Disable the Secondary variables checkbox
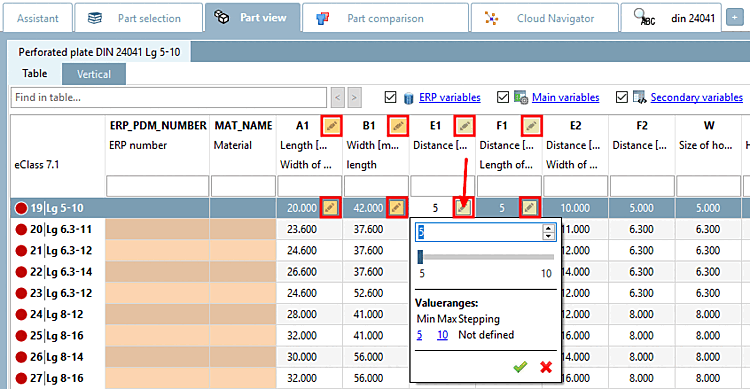The width and height of the screenshot is (750, 389). pos(621,97)
